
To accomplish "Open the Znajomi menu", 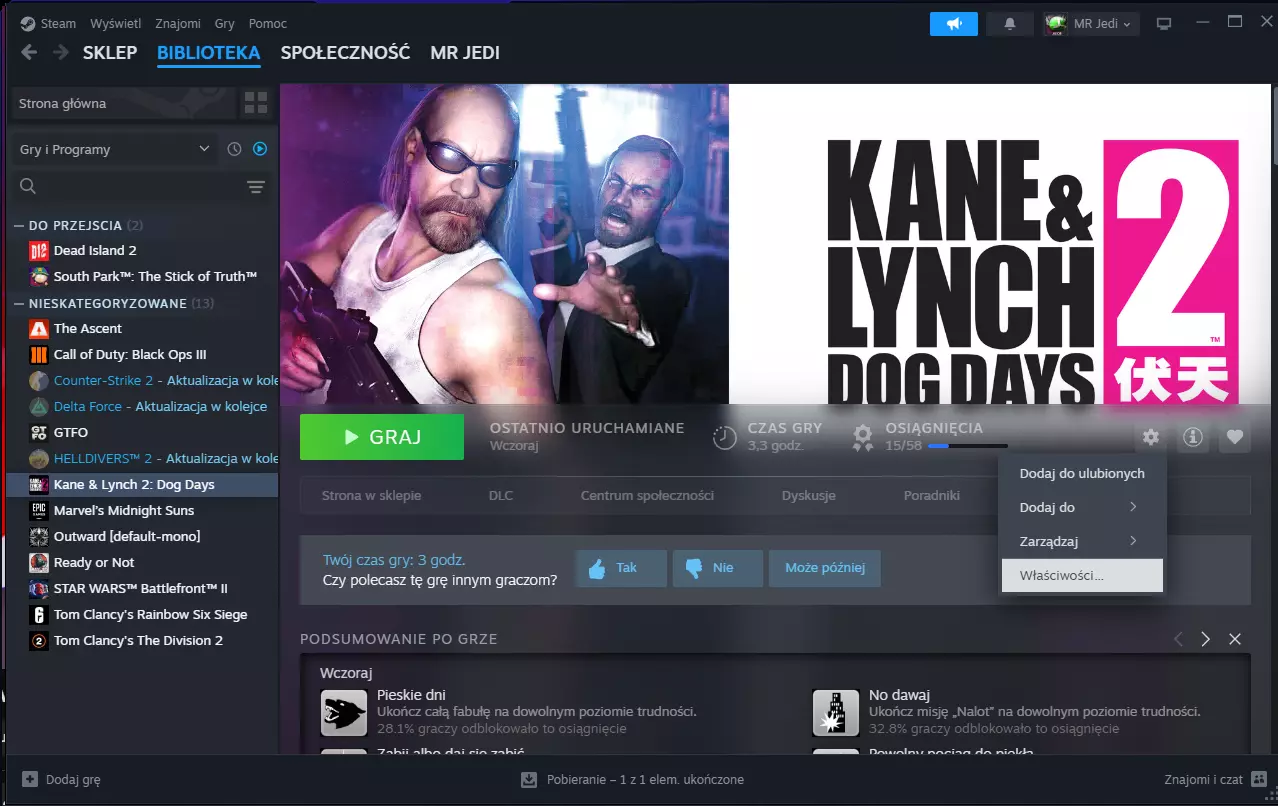I will pyautogui.click(x=177, y=23).
